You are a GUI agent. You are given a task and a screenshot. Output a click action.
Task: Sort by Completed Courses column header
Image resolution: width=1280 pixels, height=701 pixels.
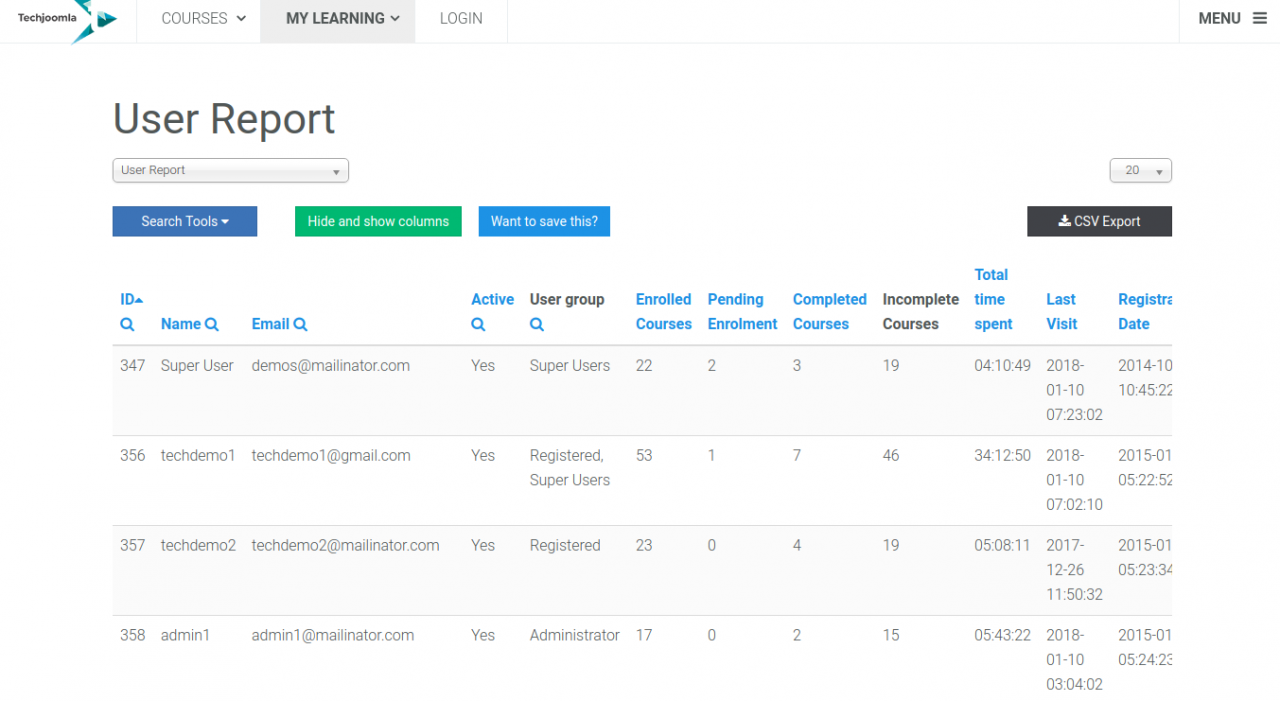coord(829,311)
